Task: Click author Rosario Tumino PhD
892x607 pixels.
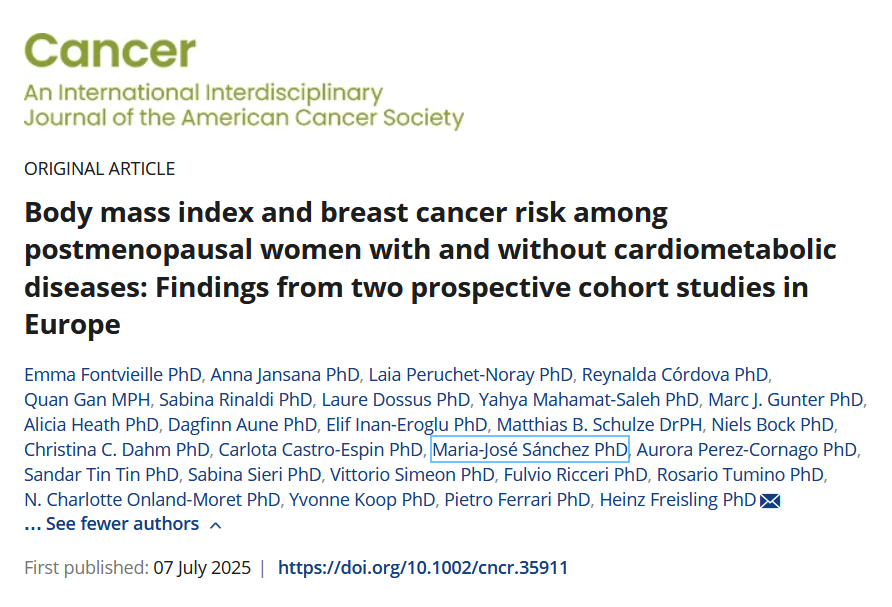Action: point(743,475)
